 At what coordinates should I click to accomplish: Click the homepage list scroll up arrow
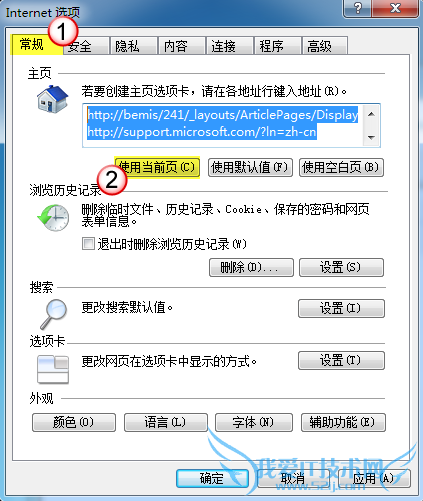point(371,114)
